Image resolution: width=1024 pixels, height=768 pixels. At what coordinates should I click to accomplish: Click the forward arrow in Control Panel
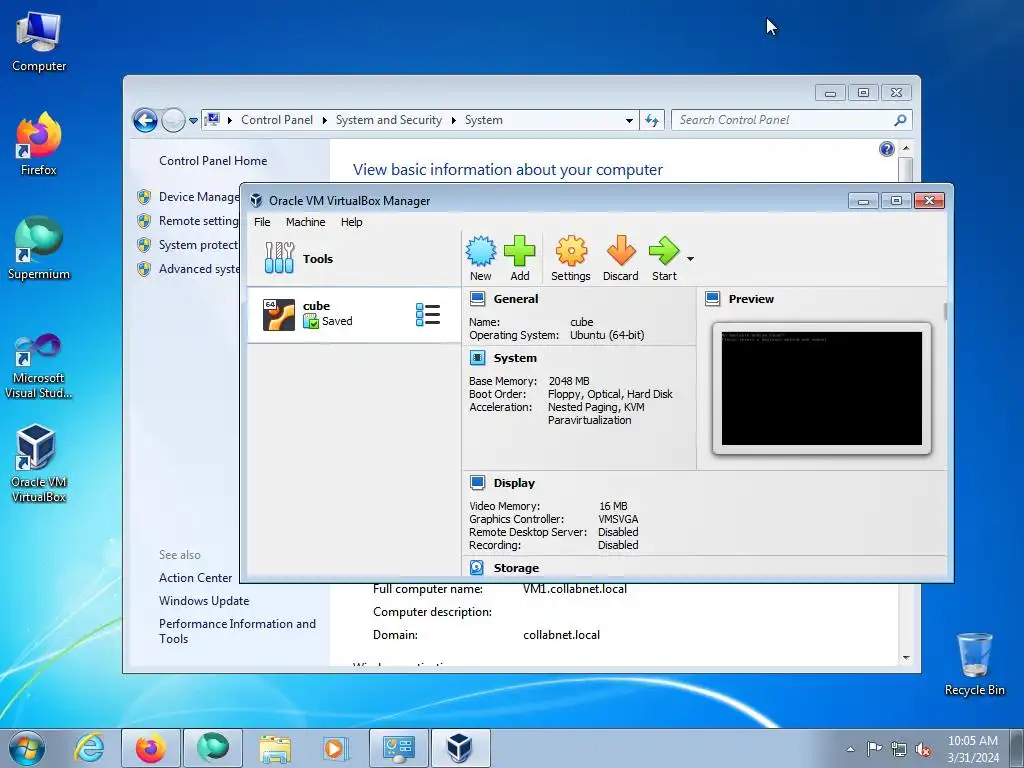(173, 120)
